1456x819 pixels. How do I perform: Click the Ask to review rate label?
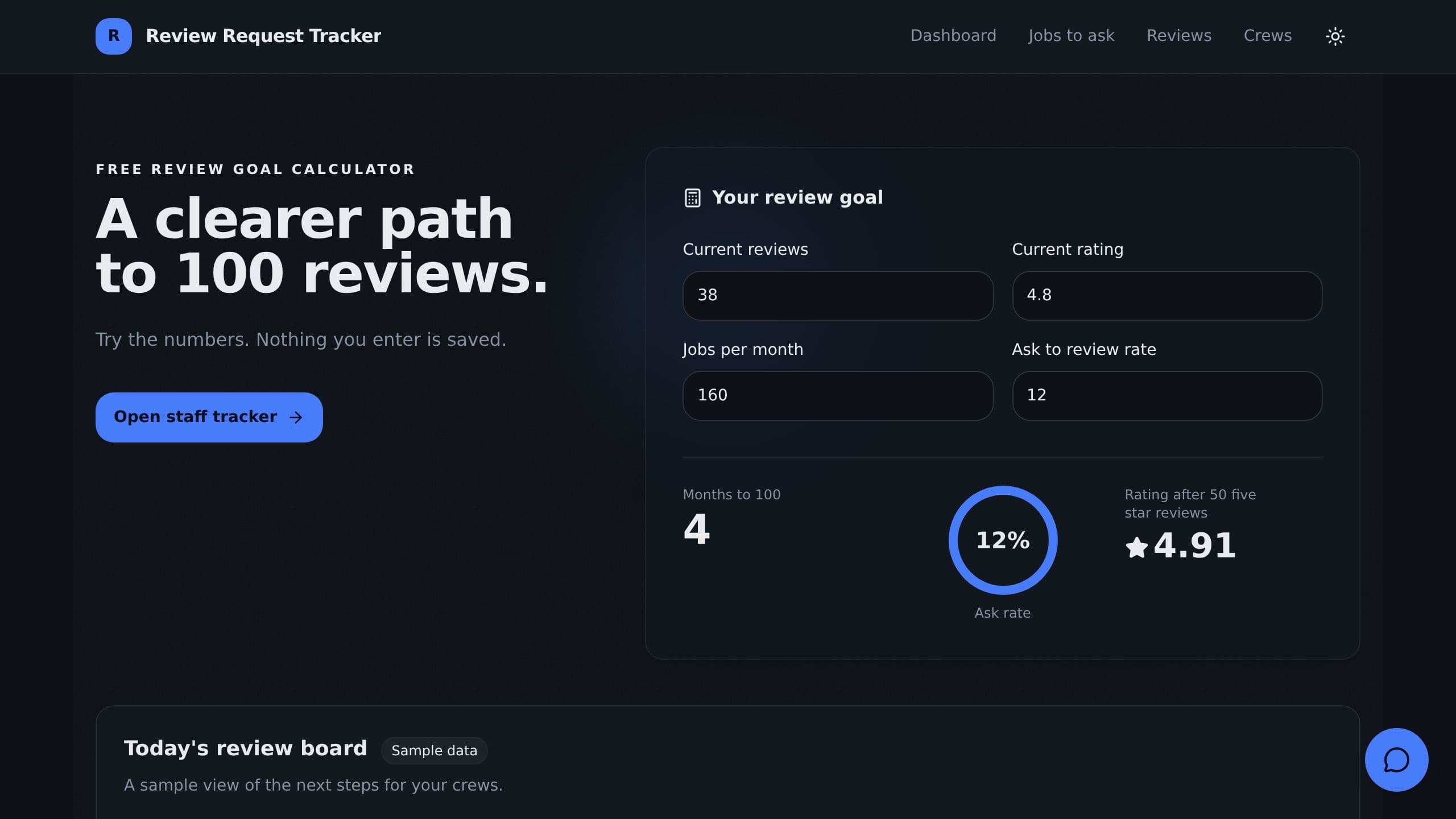1084,349
